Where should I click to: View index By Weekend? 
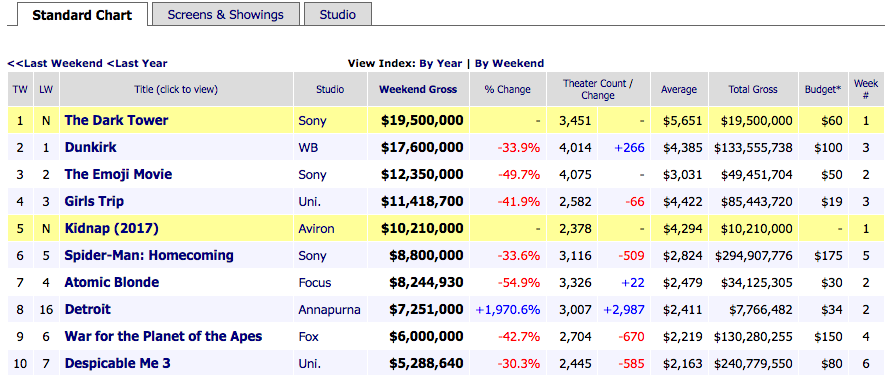point(509,63)
